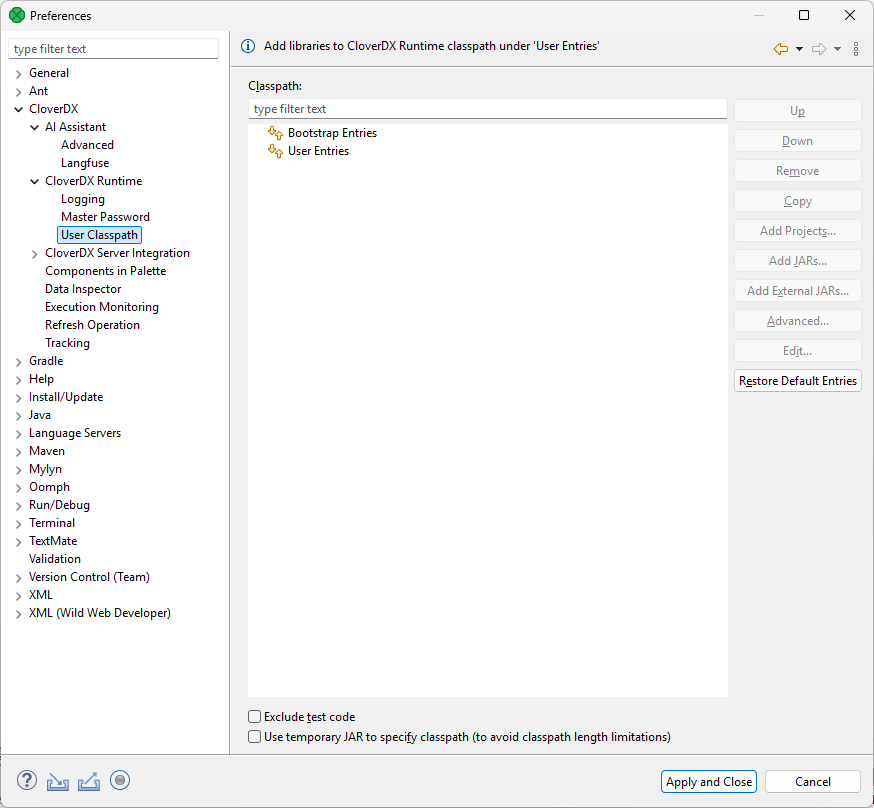The height and width of the screenshot is (808, 874).
Task: Click the forward navigation arrow icon
Action: (x=818, y=49)
